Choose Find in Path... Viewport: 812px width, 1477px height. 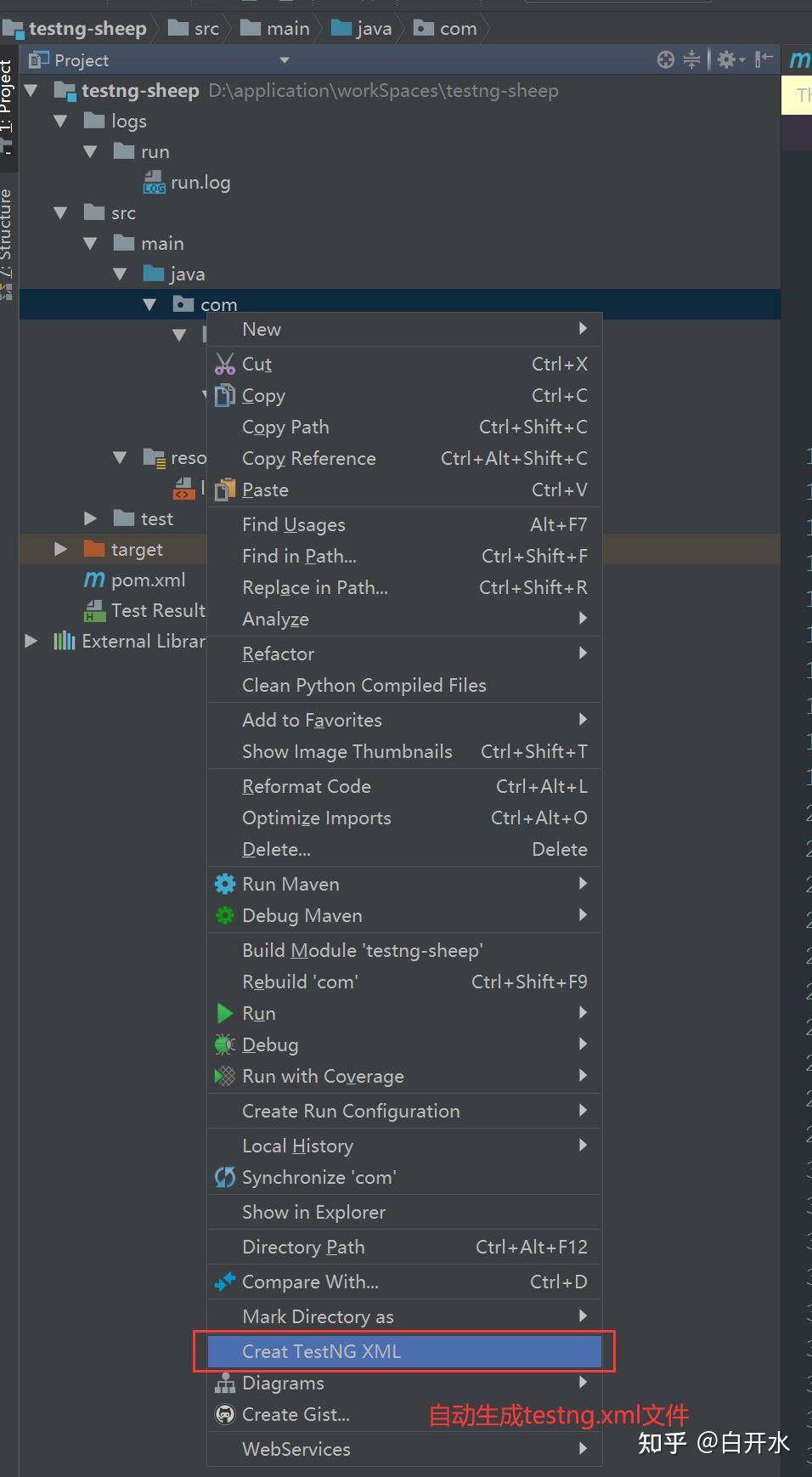404,556
